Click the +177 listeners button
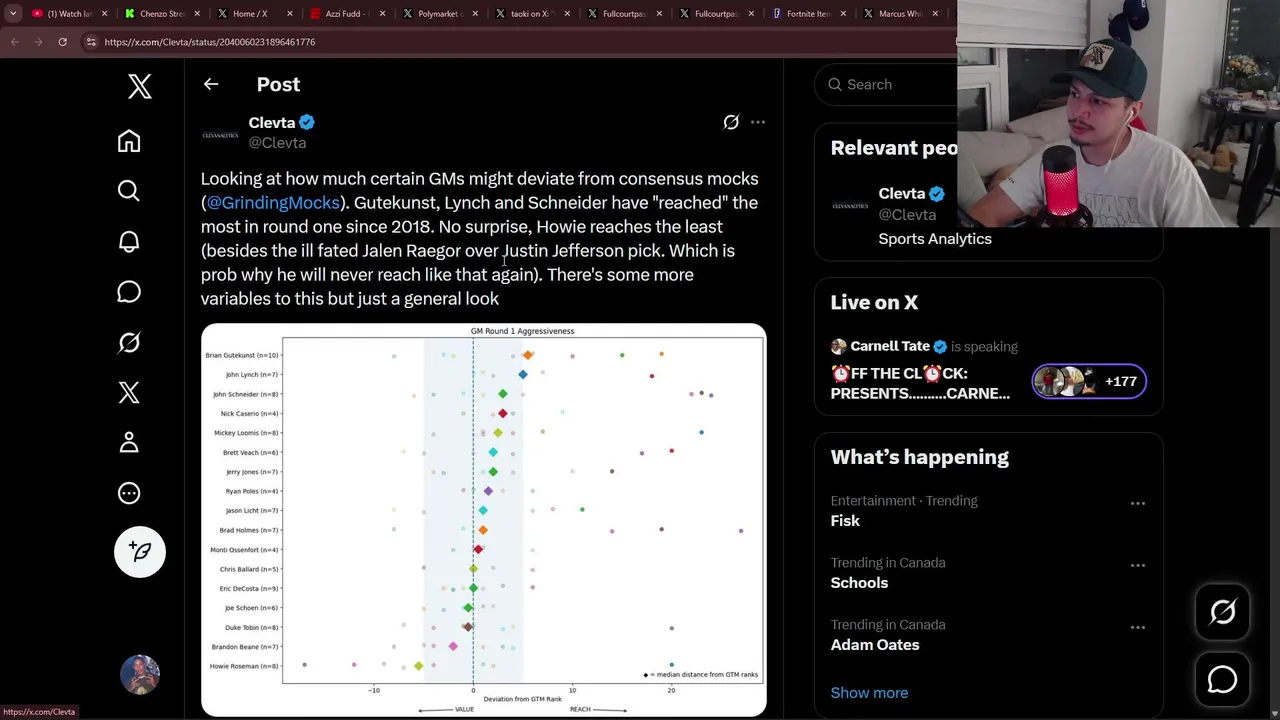This screenshot has width=1280, height=720. [1089, 381]
